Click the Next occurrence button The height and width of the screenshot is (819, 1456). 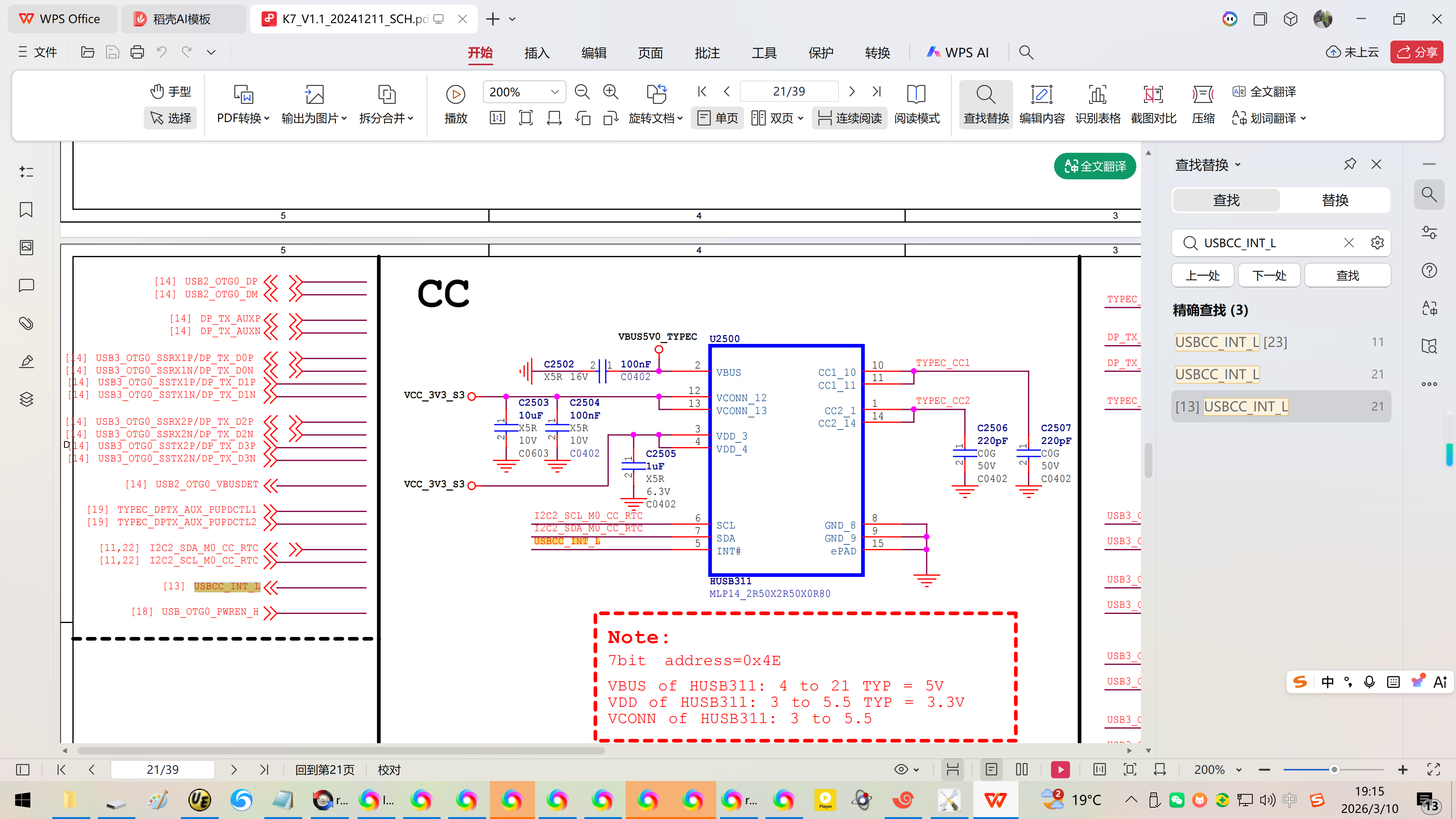click(1269, 276)
